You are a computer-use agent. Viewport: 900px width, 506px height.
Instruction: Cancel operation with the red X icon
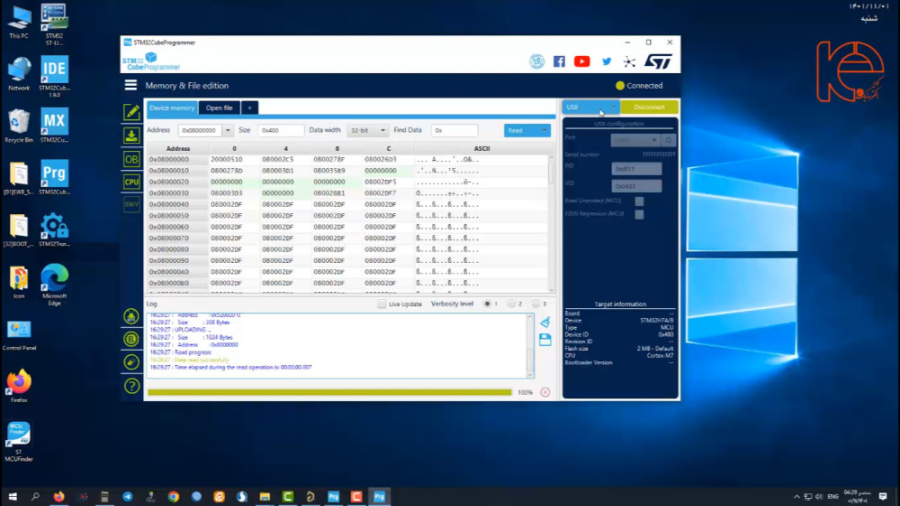click(x=545, y=392)
